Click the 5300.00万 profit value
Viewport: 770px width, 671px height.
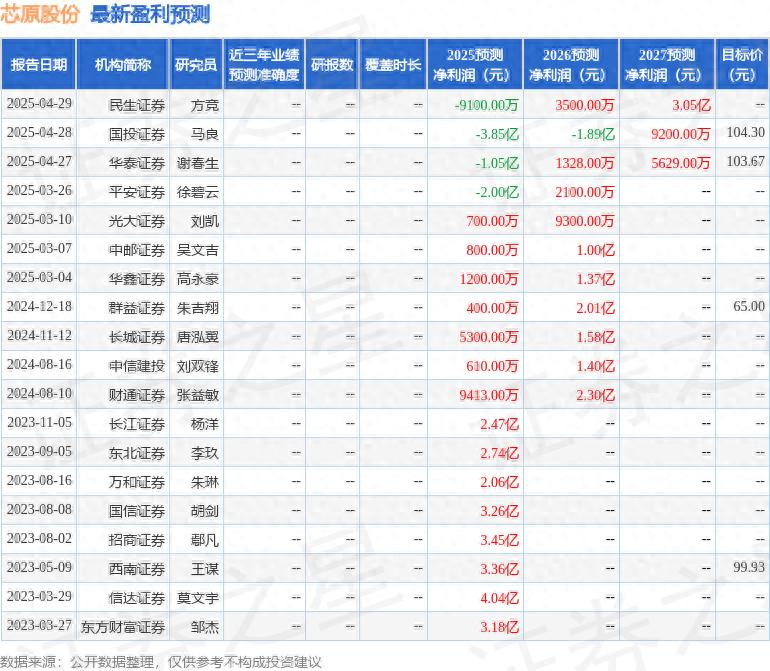click(489, 337)
